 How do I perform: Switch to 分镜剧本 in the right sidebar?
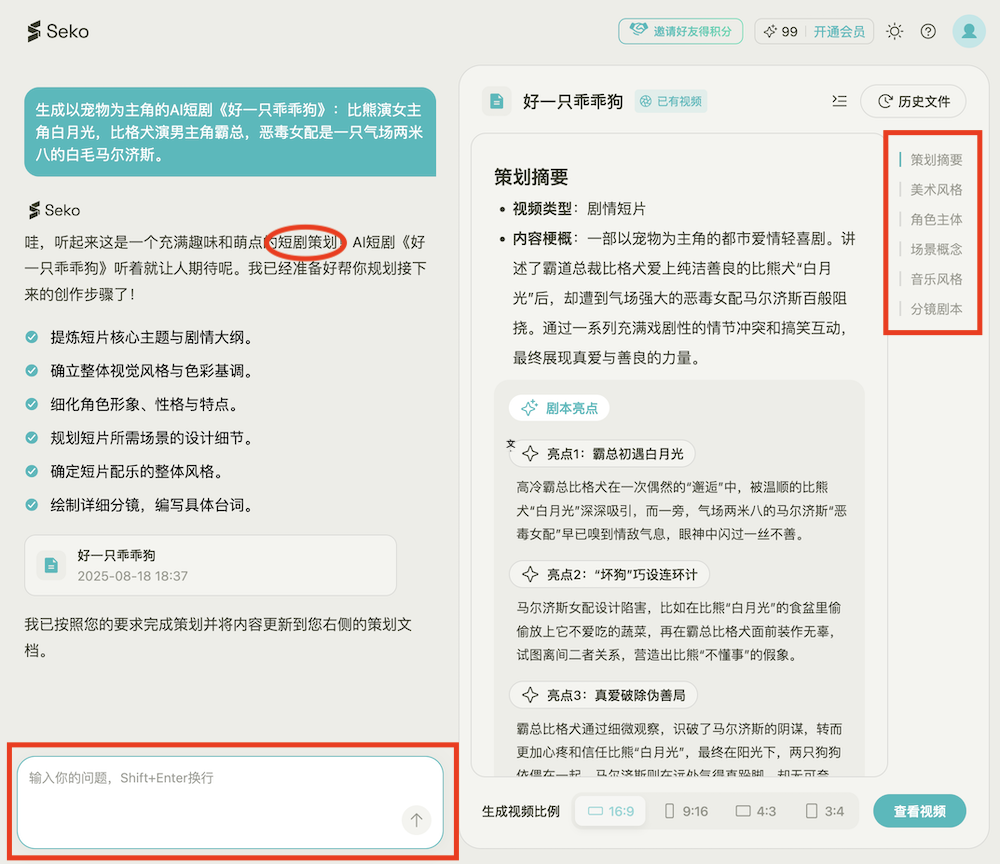click(x=933, y=309)
